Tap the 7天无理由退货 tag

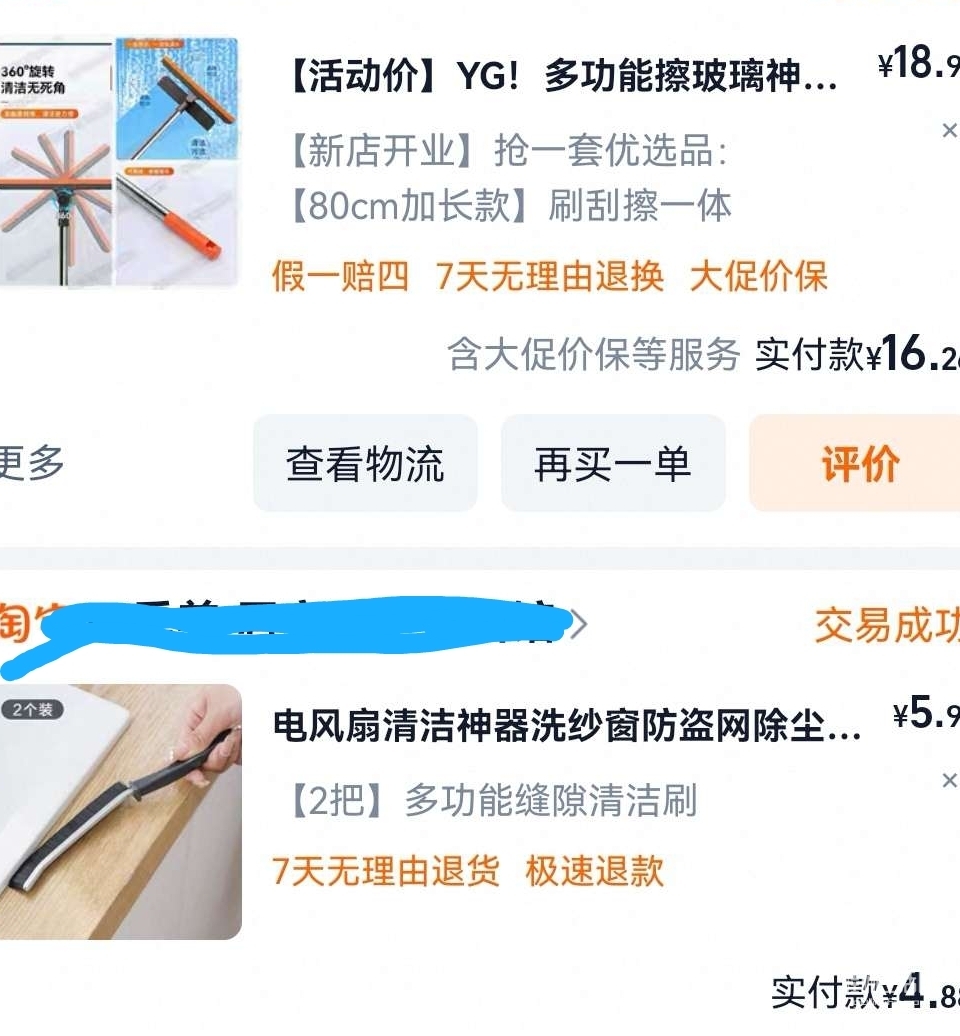tap(385, 870)
